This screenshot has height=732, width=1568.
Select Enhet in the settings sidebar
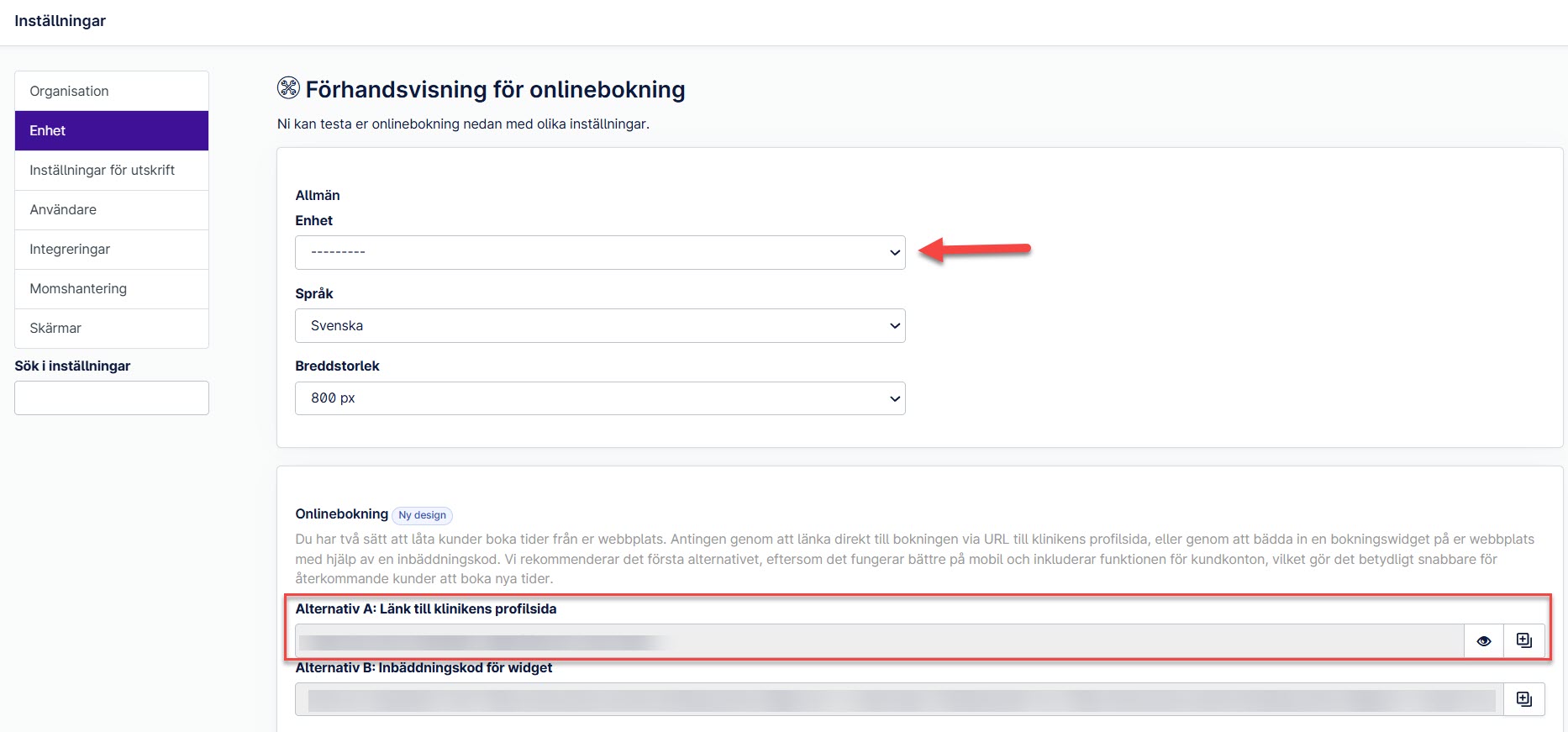112,130
